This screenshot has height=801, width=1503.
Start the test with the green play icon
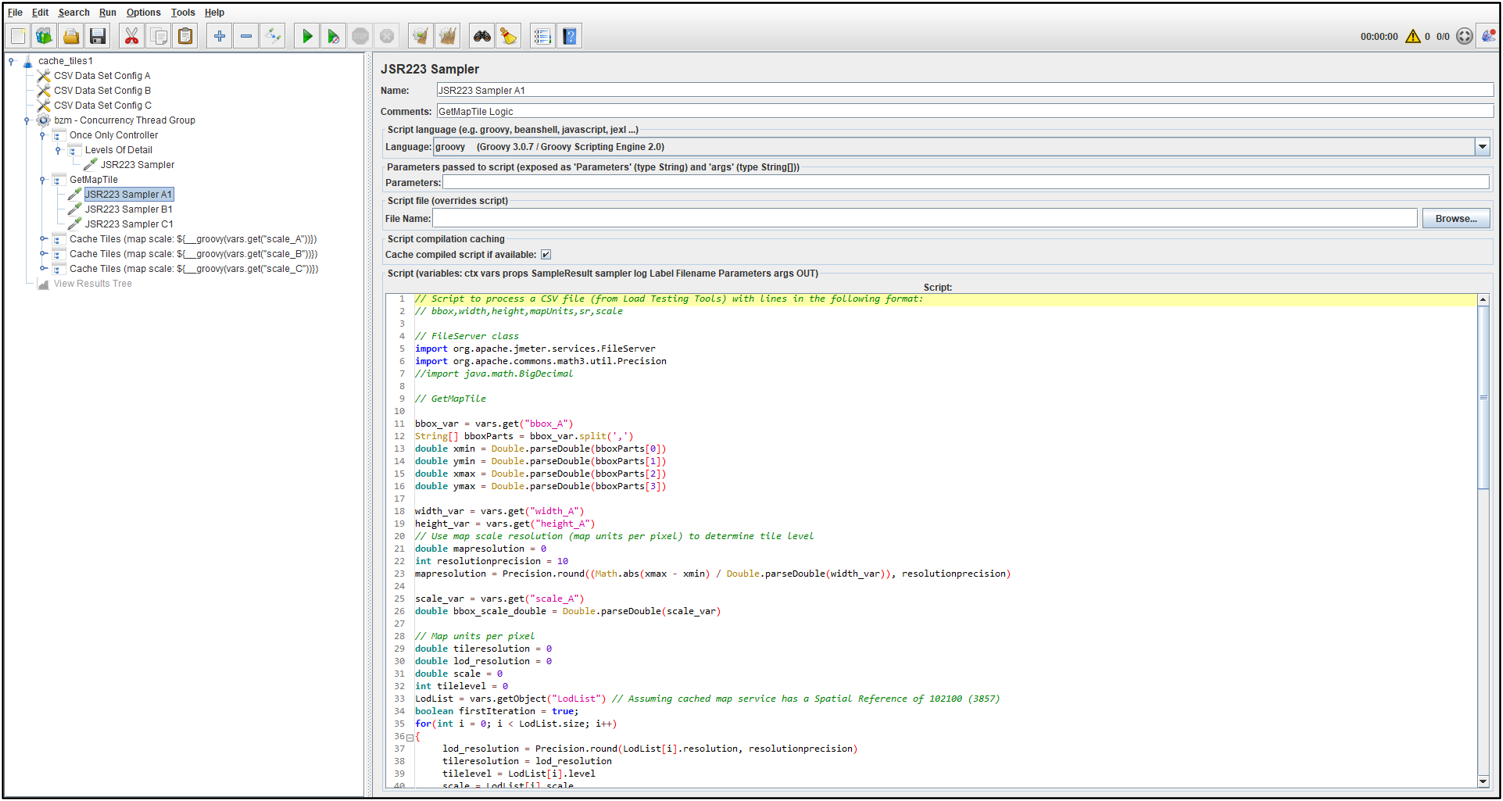pyautogui.click(x=307, y=35)
